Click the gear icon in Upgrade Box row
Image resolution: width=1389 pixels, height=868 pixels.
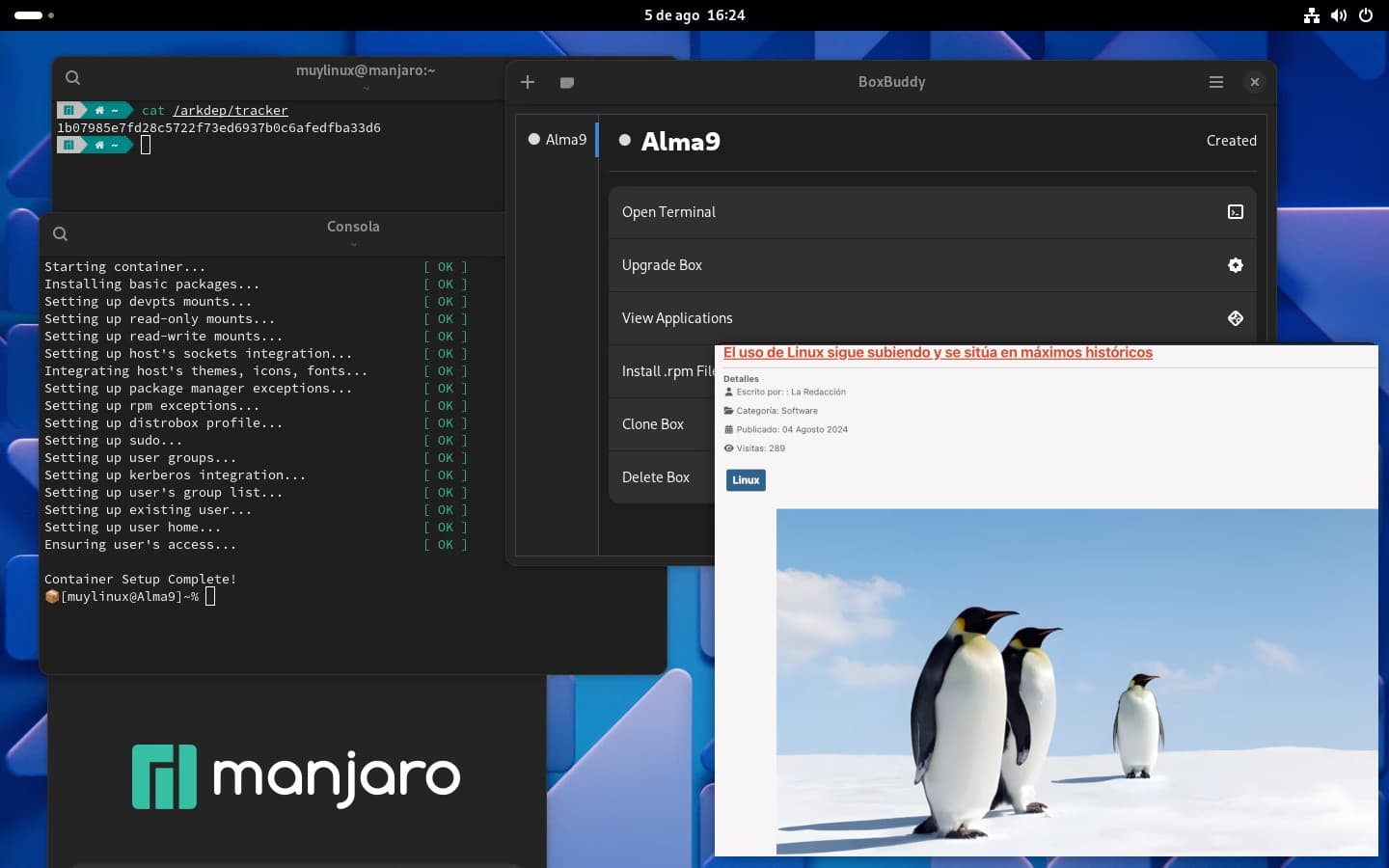pyautogui.click(x=1235, y=265)
